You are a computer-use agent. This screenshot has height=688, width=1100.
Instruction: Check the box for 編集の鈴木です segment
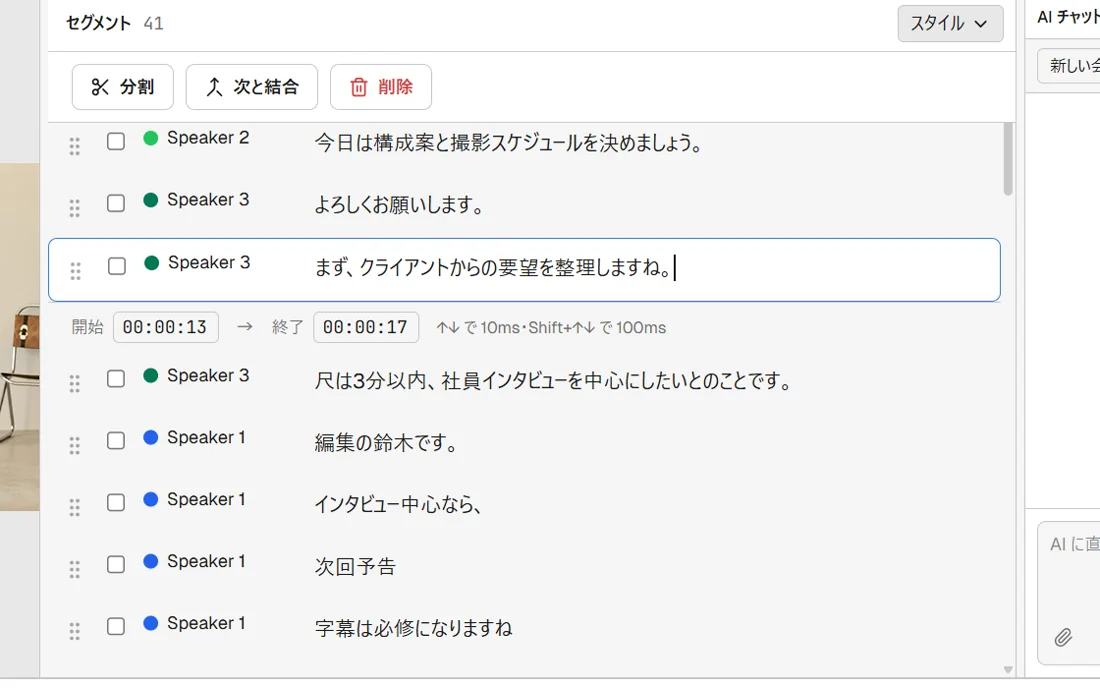tap(116, 440)
